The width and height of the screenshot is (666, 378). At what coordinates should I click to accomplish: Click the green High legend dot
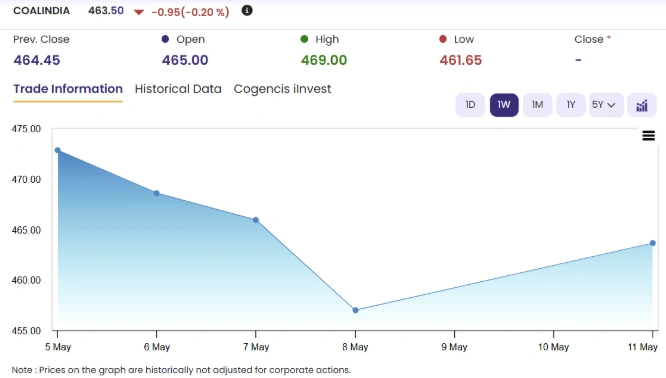[304, 39]
